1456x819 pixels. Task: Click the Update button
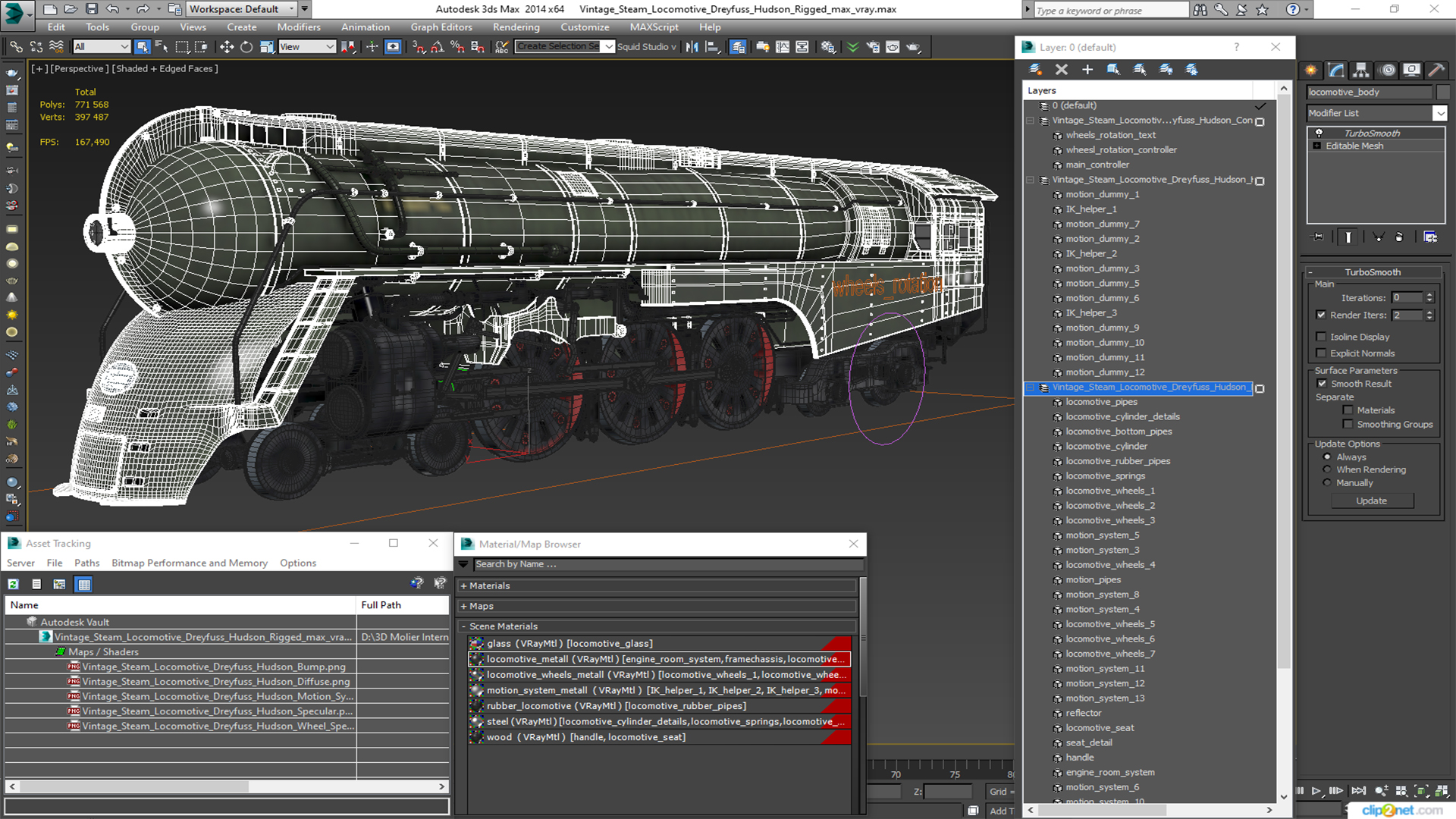(1371, 500)
